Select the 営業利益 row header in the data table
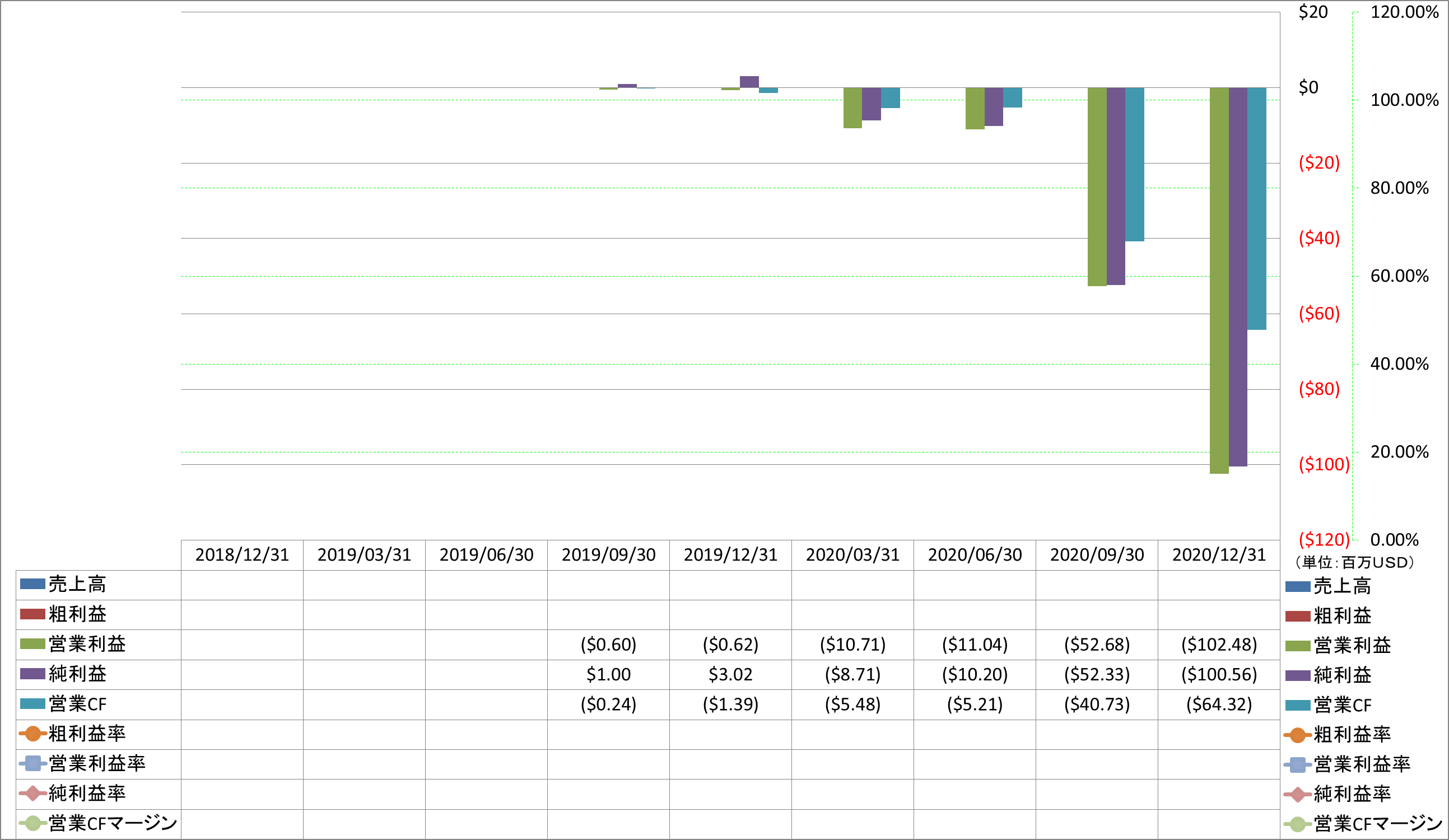This screenshot has width=1449, height=840. click(99, 645)
